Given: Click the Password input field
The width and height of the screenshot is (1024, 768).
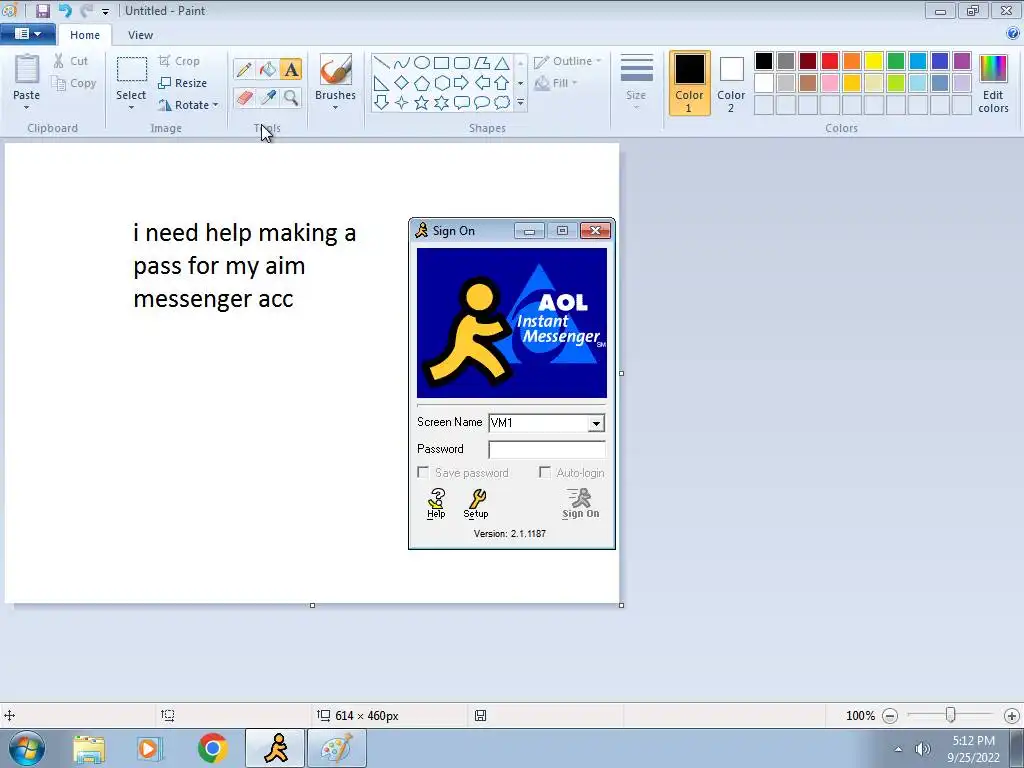Looking at the screenshot, I should [547, 449].
